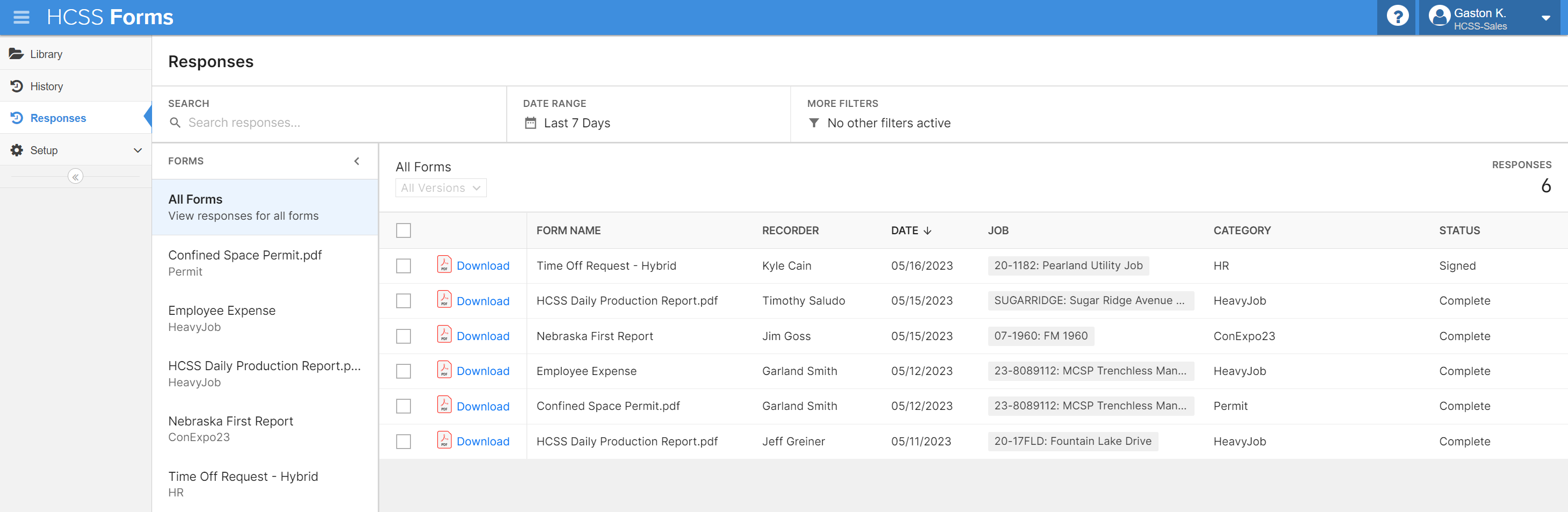This screenshot has width=1568, height=512.
Task: Click the filter funnel icon
Action: pyautogui.click(x=813, y=123)
